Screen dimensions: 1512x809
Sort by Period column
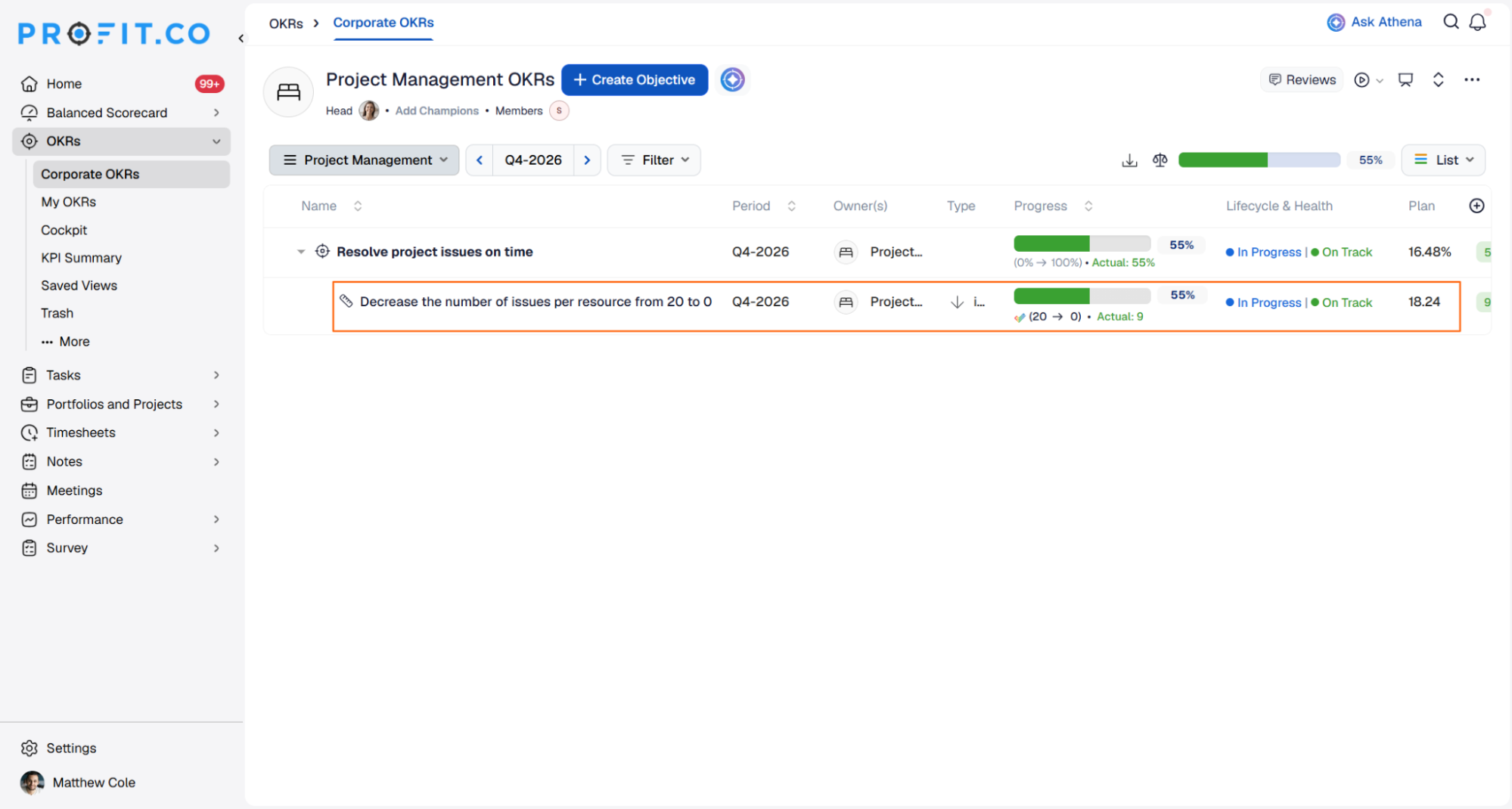(x=791, y=206)
